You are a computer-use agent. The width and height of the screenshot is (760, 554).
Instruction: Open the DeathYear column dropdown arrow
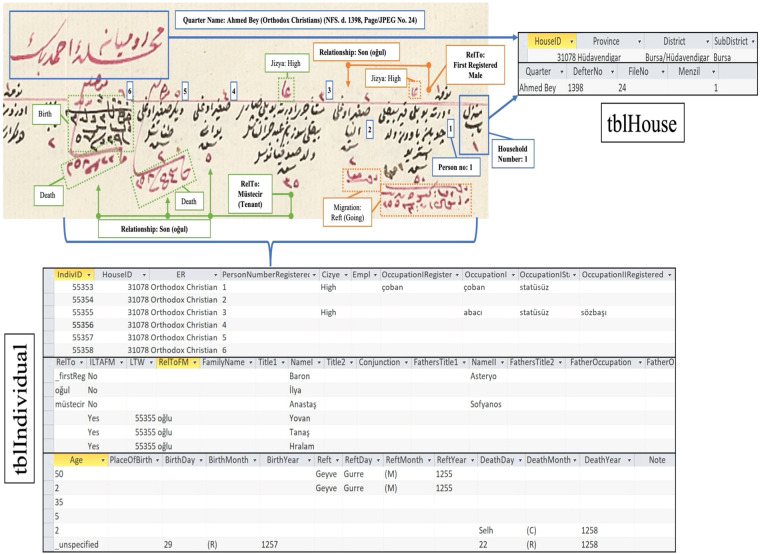[x=629, y=460]
